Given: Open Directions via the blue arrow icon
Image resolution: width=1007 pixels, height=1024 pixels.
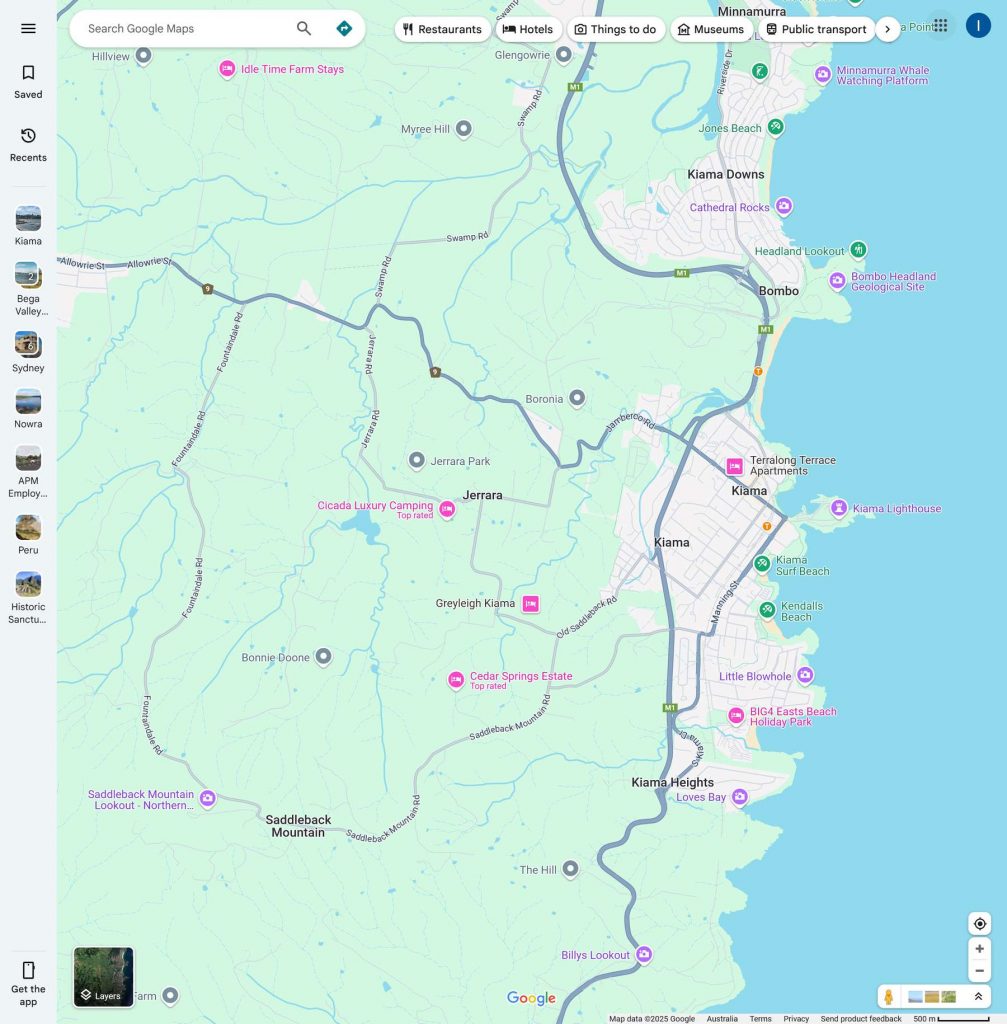Looking at the screenshot, I should pos(344,28).
